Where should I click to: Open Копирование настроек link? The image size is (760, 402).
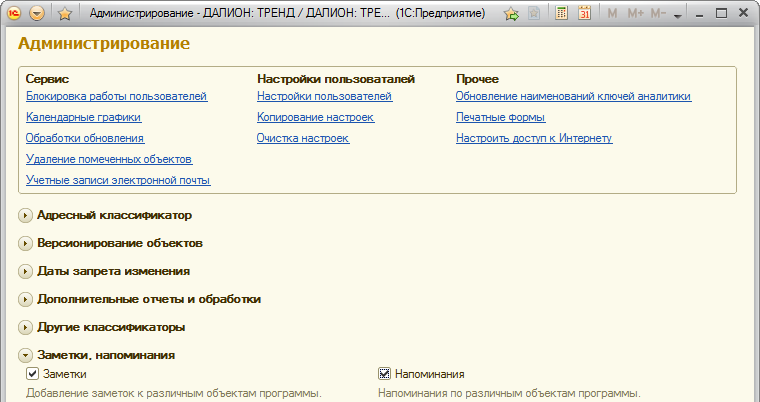tap(316, 117)
